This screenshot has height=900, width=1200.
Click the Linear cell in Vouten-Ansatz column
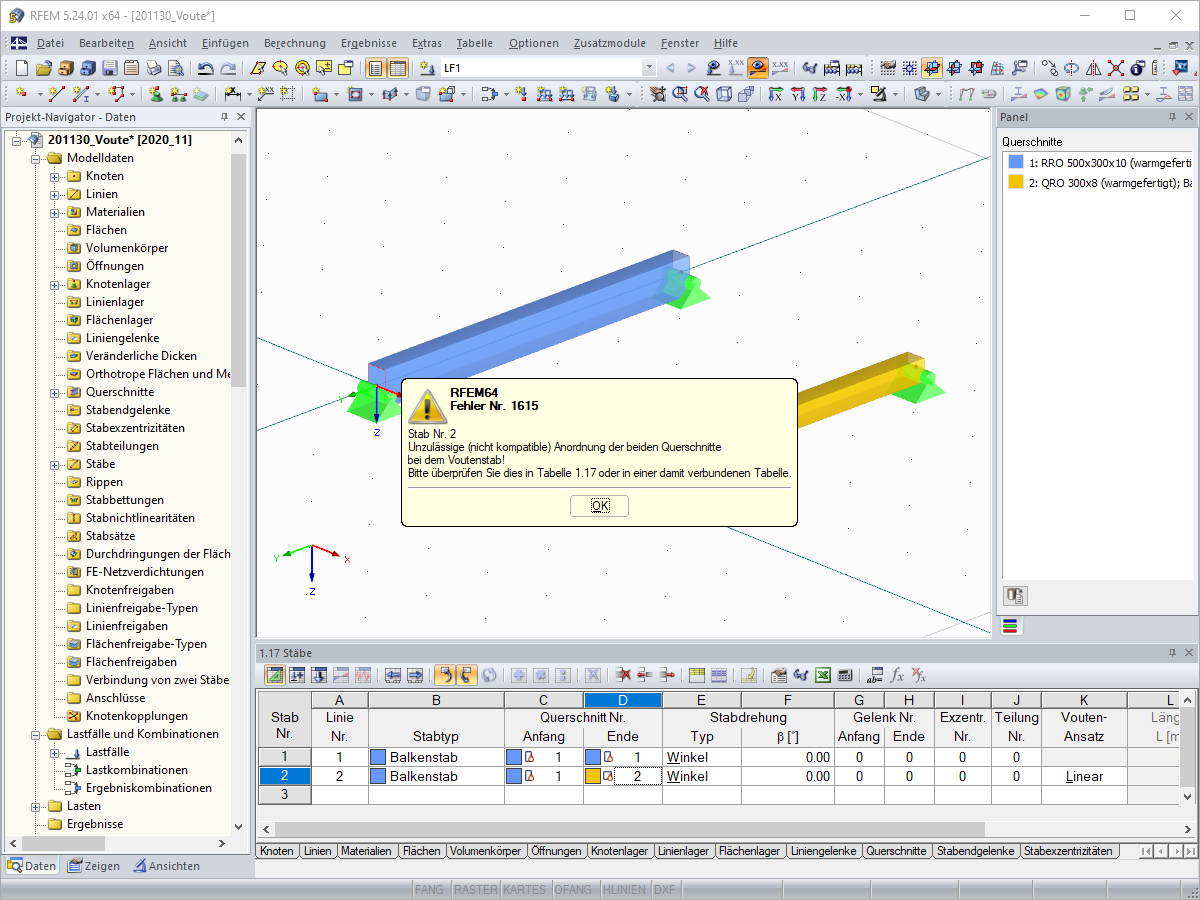click(x=1084, y=776)
